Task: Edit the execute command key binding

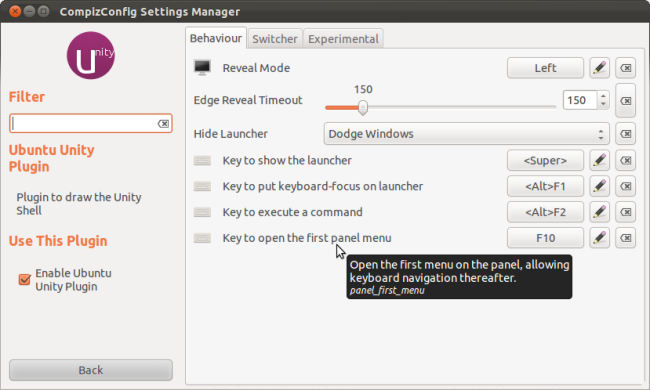Action: coord(599,212)
